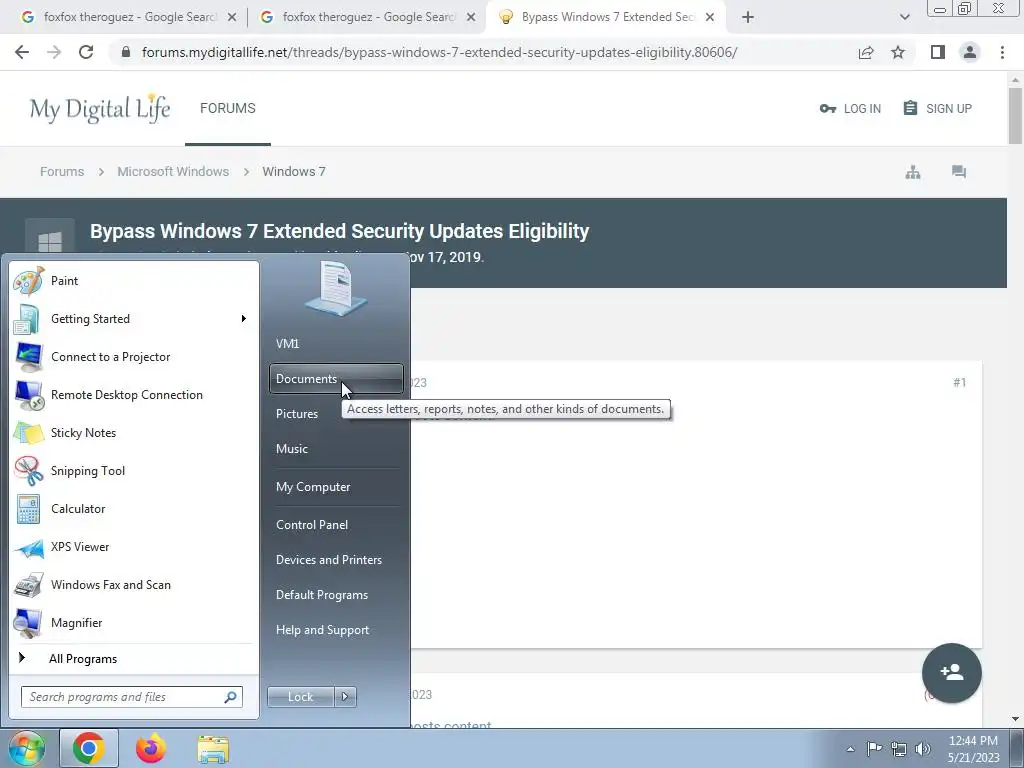Click the forum sitemap tree icon
Image resolution: width=1024 pixels, height=768 pixels.
[913, 172]
